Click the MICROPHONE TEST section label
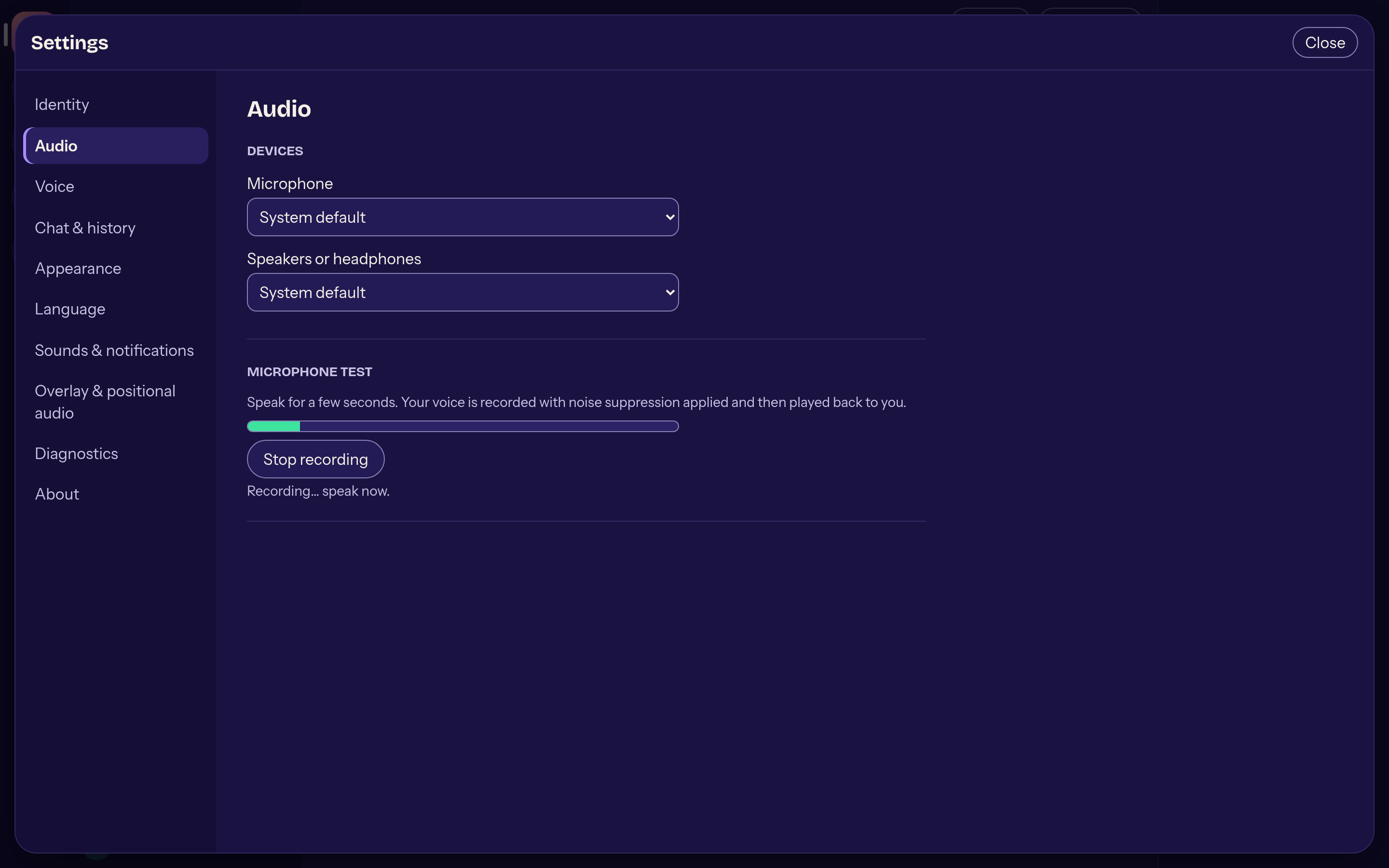 point(309,372)
